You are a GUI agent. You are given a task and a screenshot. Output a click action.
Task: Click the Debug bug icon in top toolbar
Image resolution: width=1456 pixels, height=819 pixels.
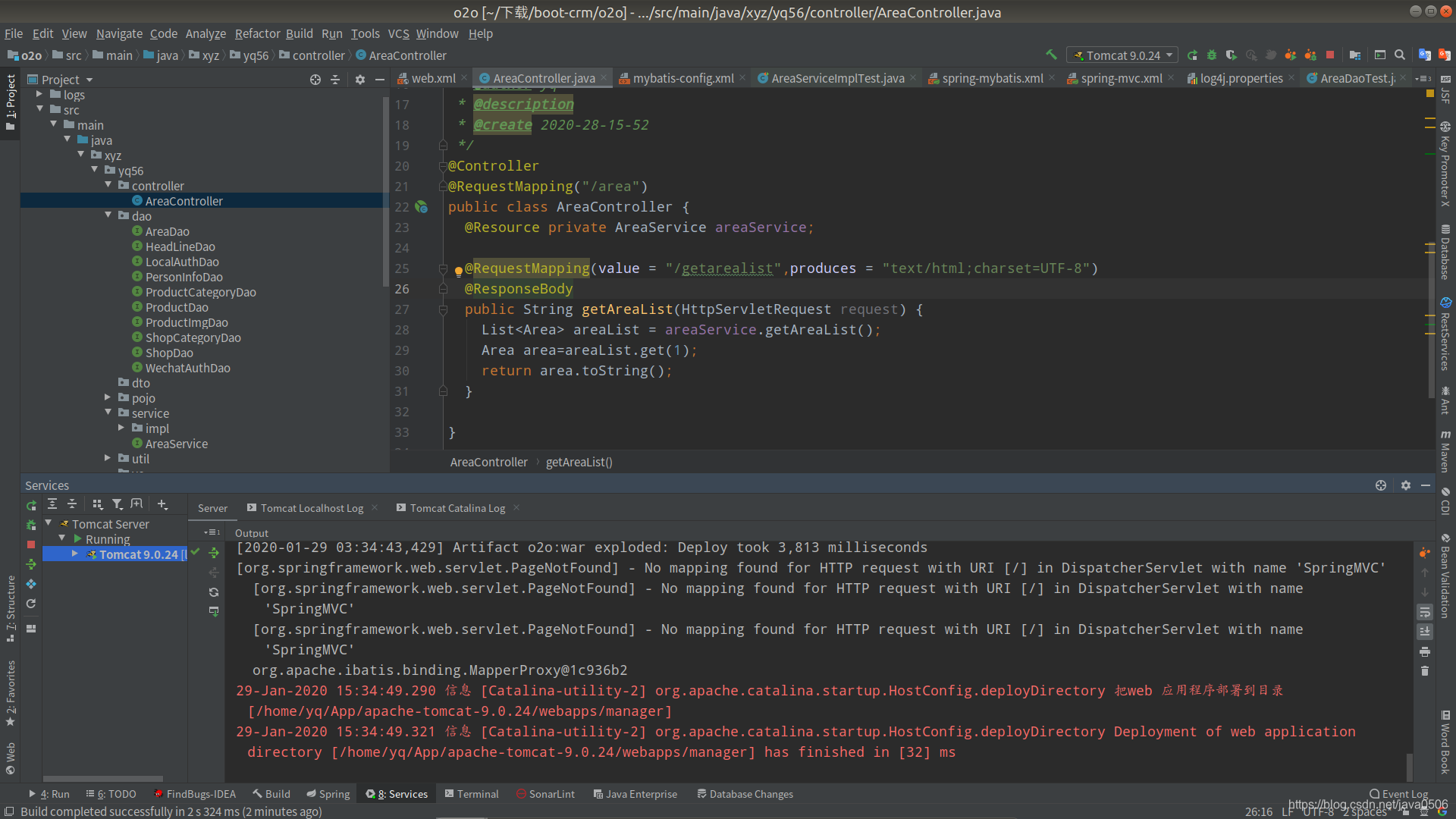click(1212, 55)
